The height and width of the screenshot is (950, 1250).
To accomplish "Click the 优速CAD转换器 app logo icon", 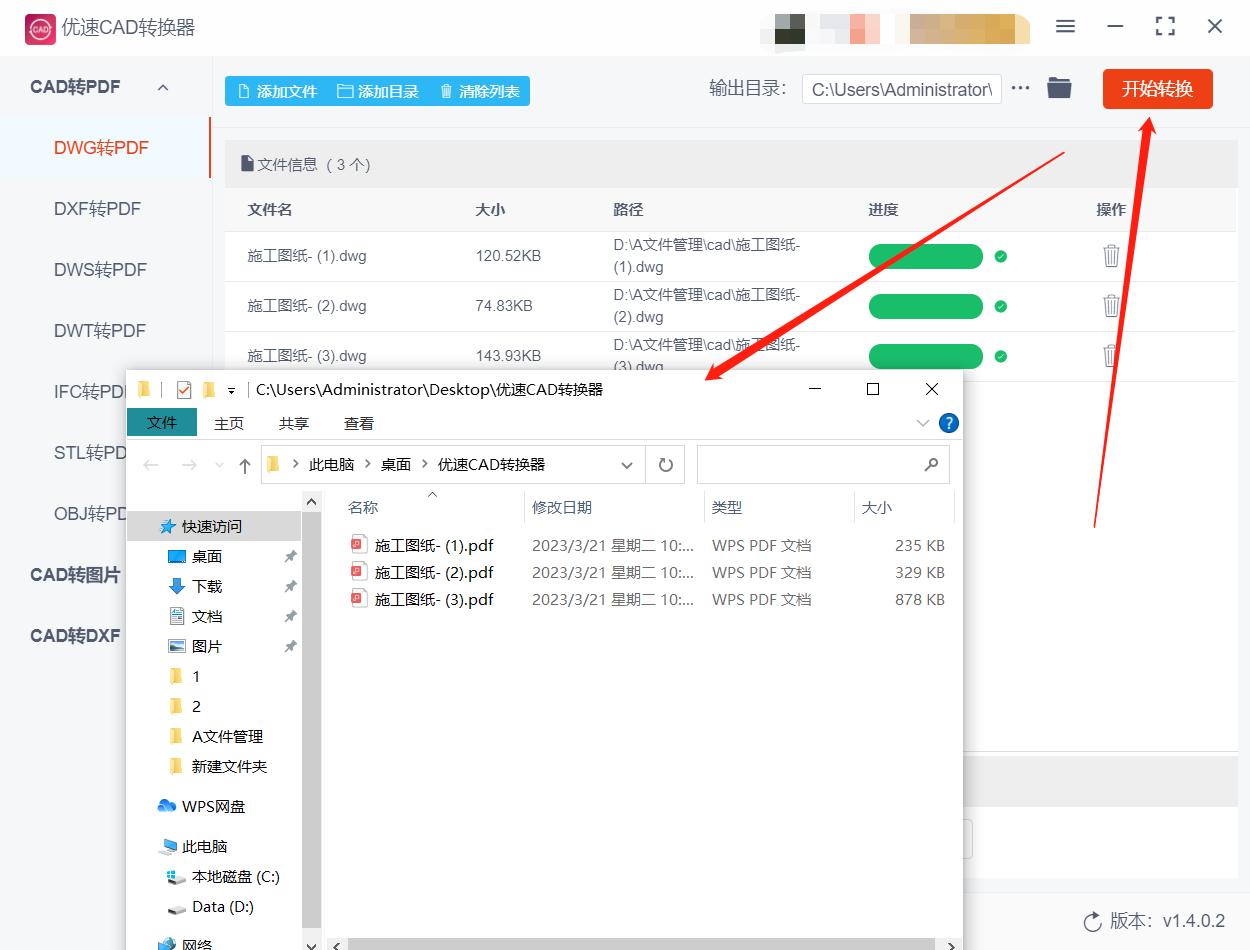I will [x=39, y=27].
